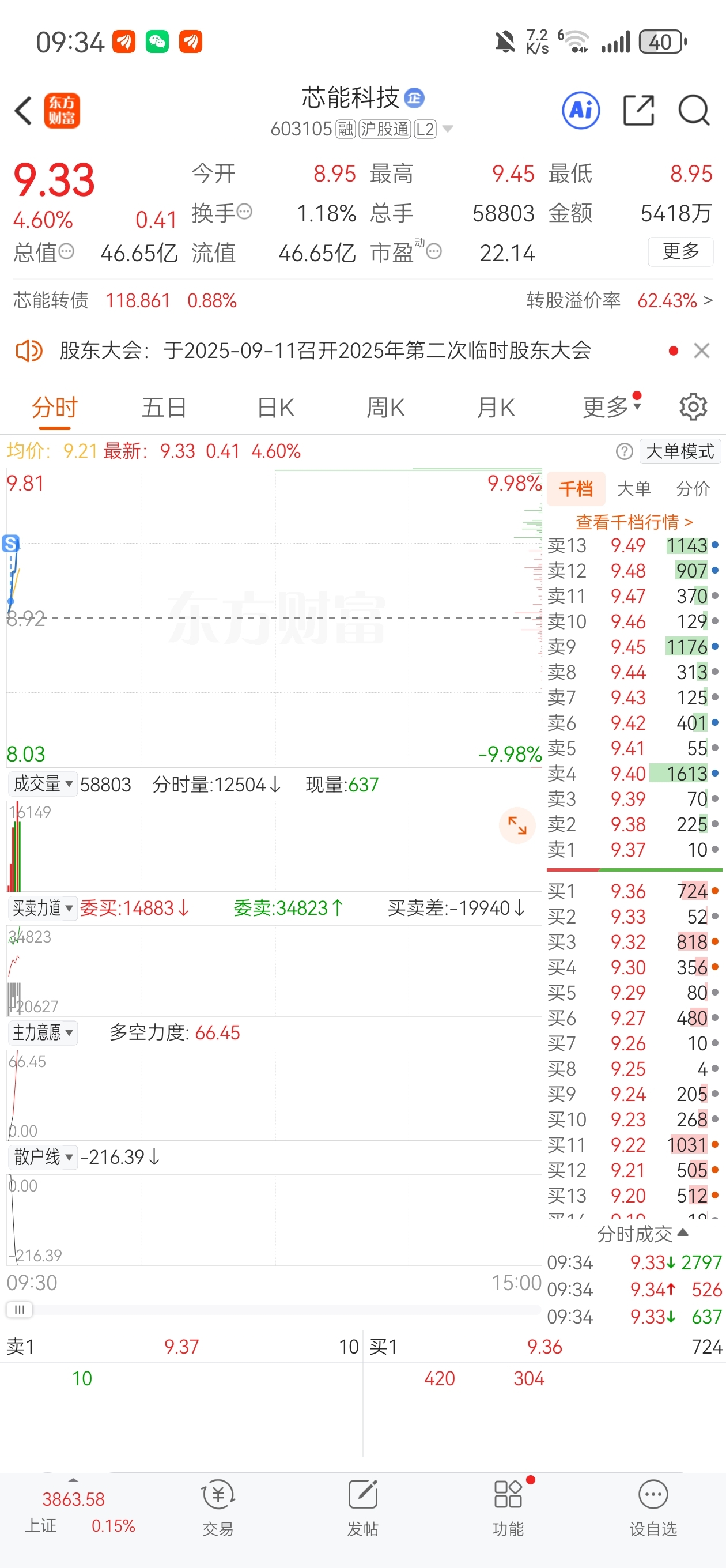Tap the L2 level tag

pyautogui.click(x=425, y=129)
